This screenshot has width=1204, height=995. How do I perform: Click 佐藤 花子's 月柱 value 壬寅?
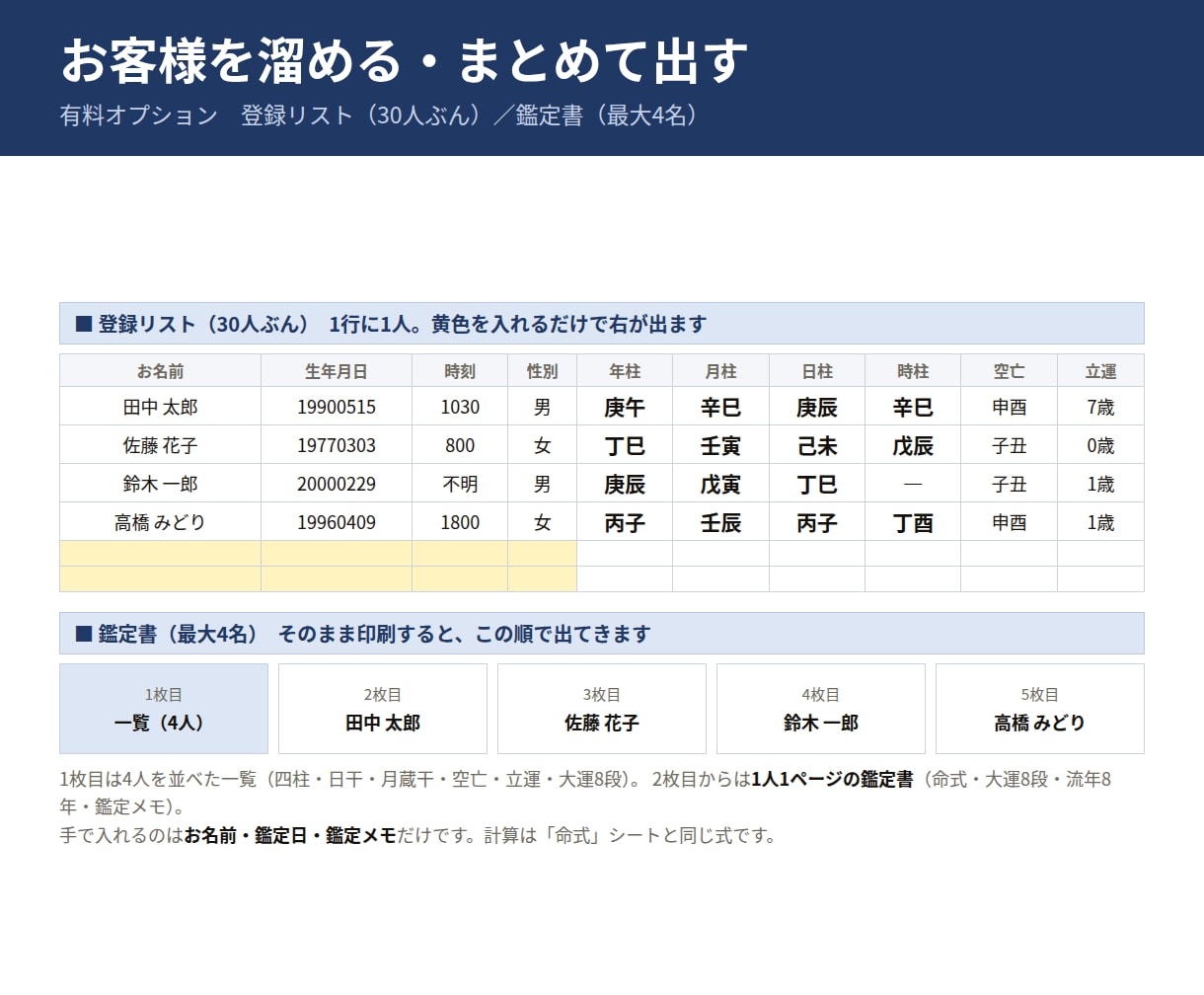tap(721, 445)
